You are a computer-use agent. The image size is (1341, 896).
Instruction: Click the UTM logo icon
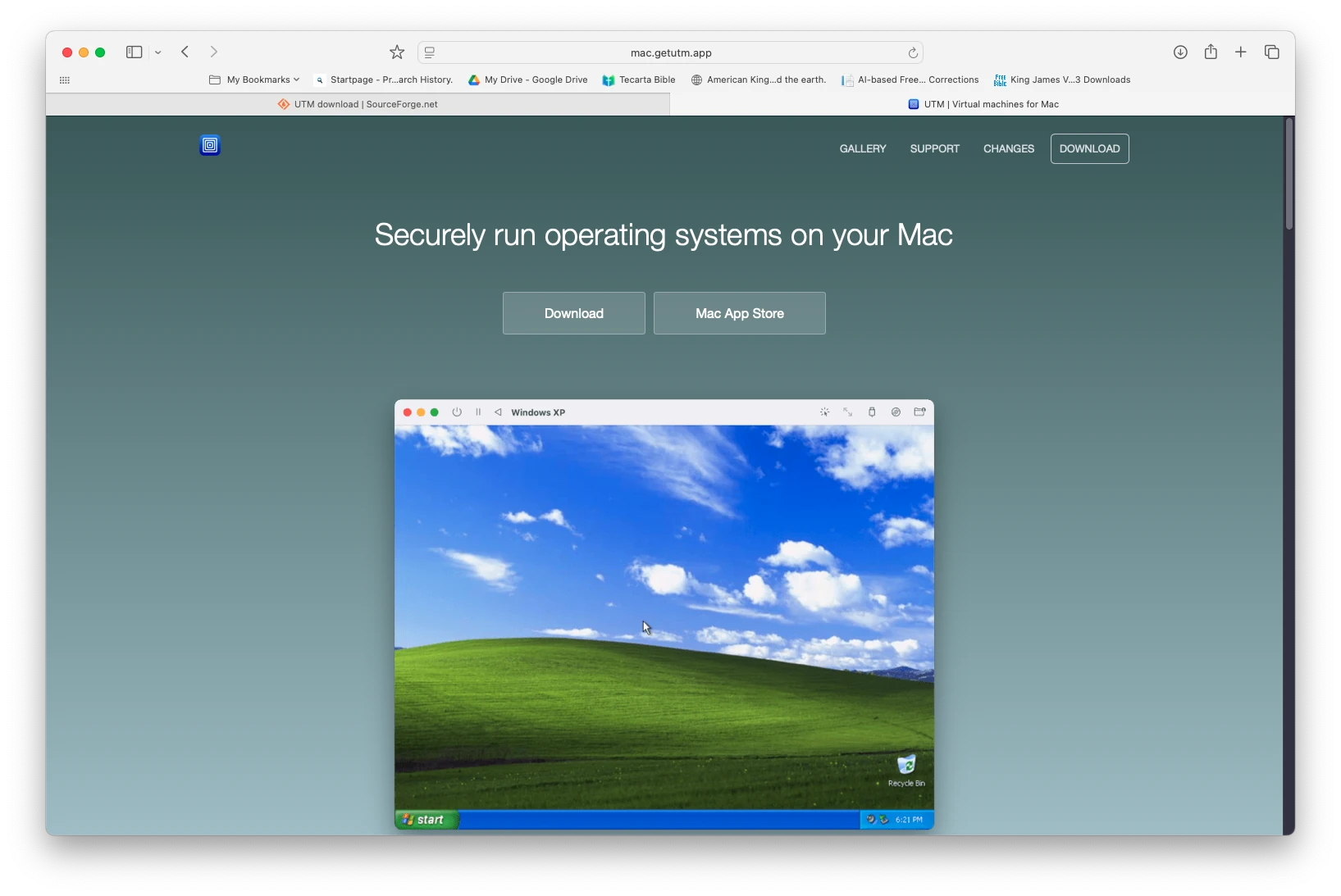pos(210,145)
